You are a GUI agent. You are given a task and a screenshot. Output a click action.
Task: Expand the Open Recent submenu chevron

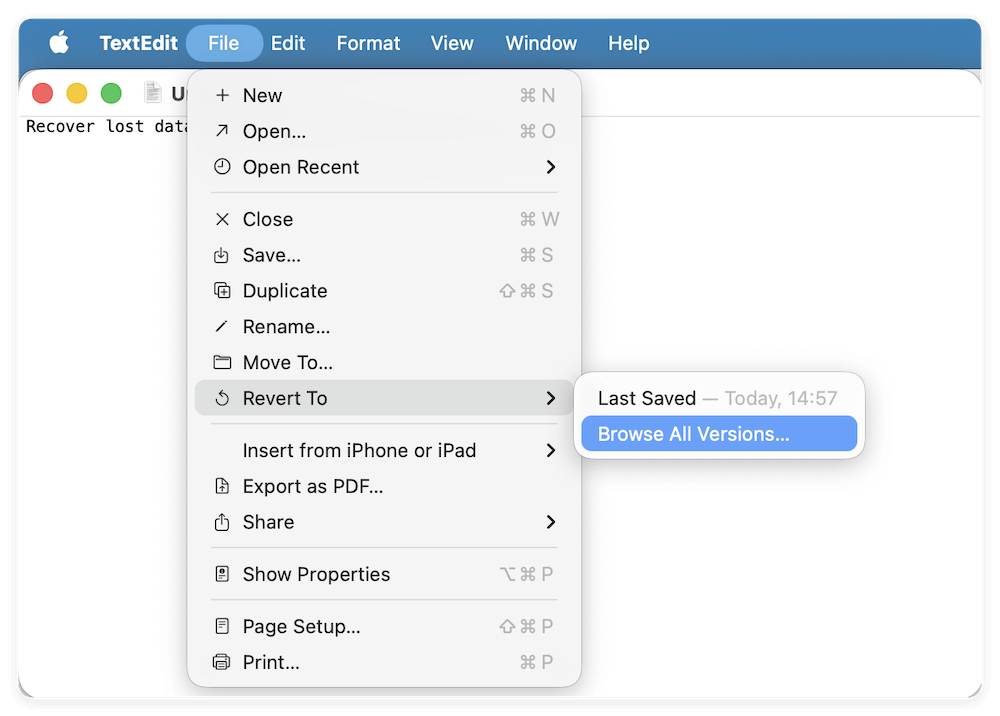point(551,167)
